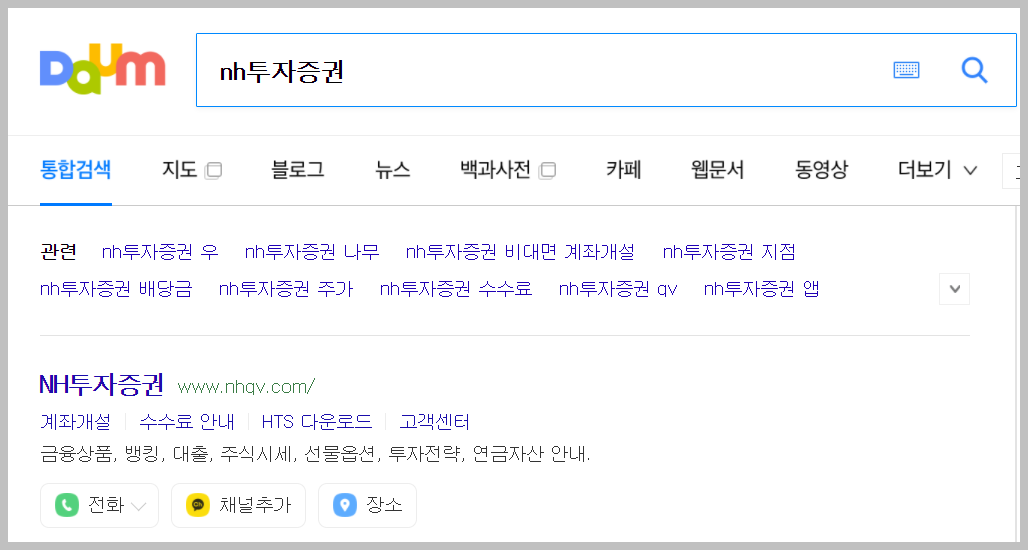Open related search nh투자증권 앱
1028x550 pixels.
click(761, 289)
